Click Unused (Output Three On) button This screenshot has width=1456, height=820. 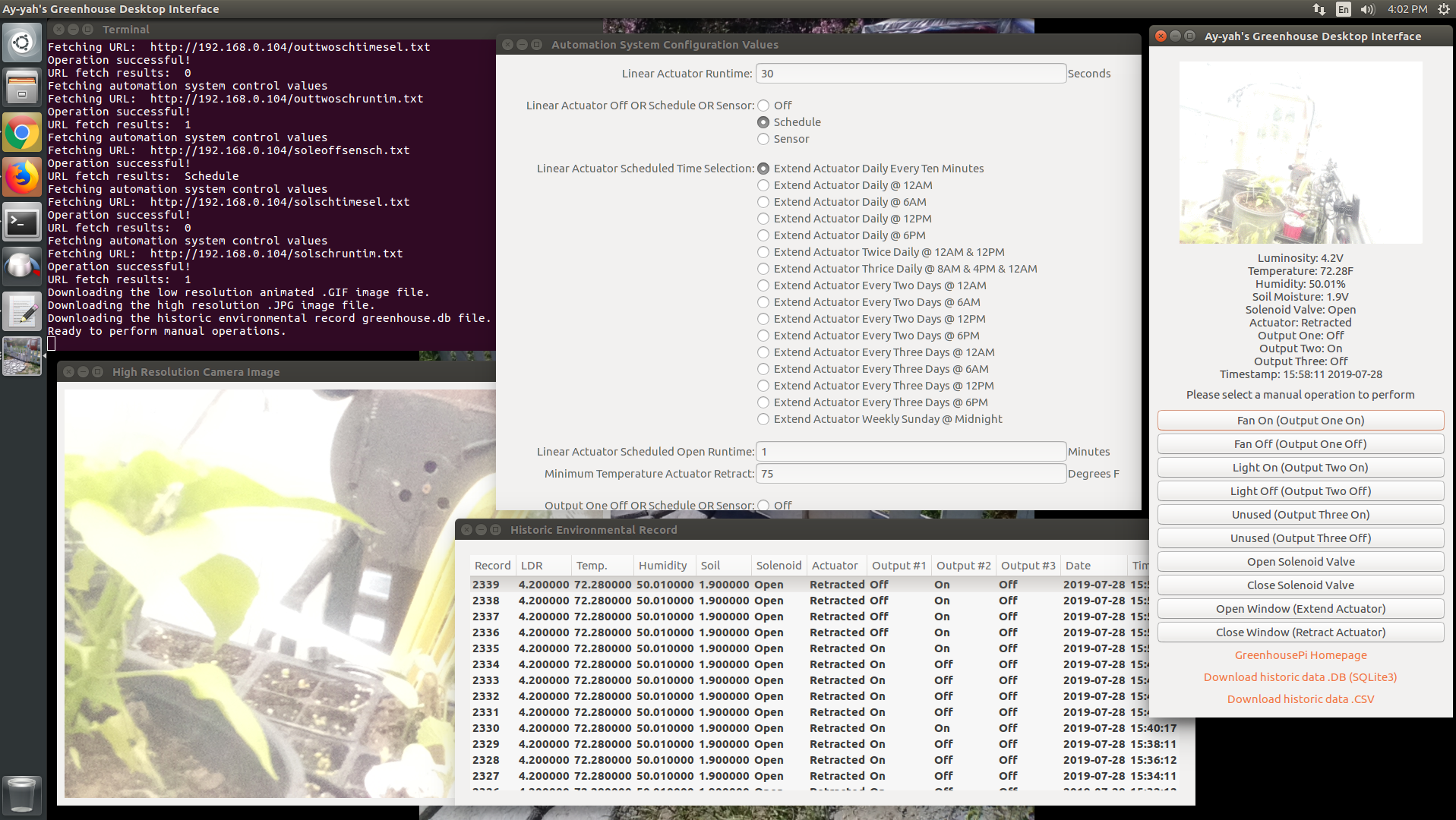tap(1300, 515)
